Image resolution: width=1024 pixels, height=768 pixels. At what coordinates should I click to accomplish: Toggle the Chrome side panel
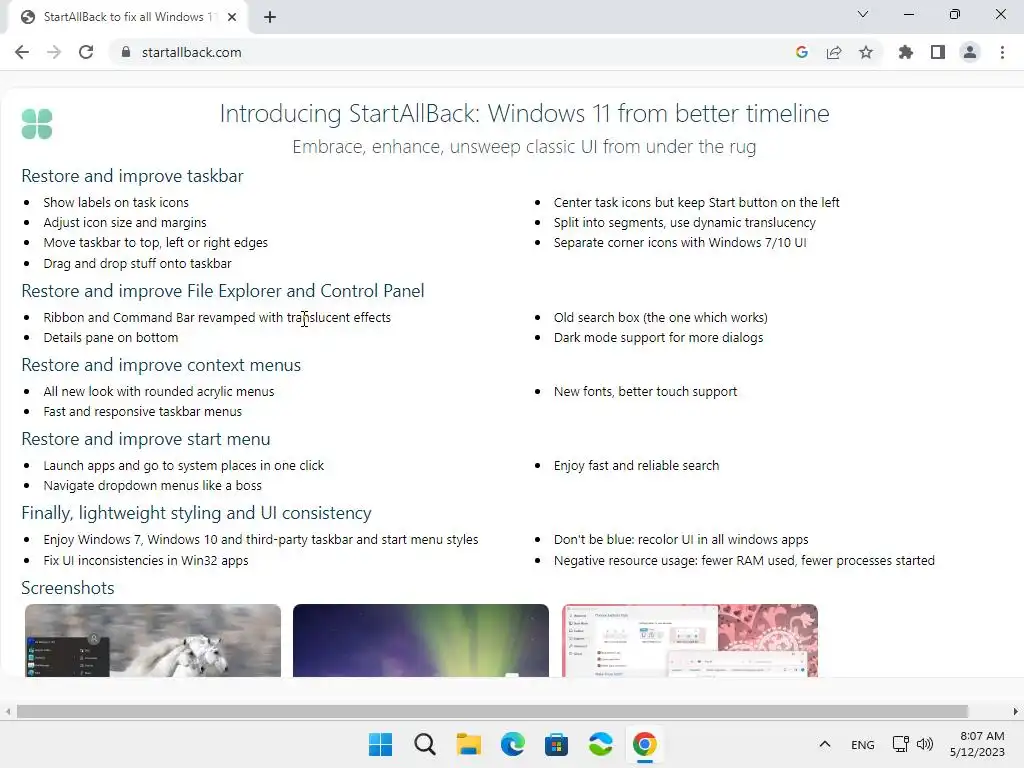click(938, 52)
